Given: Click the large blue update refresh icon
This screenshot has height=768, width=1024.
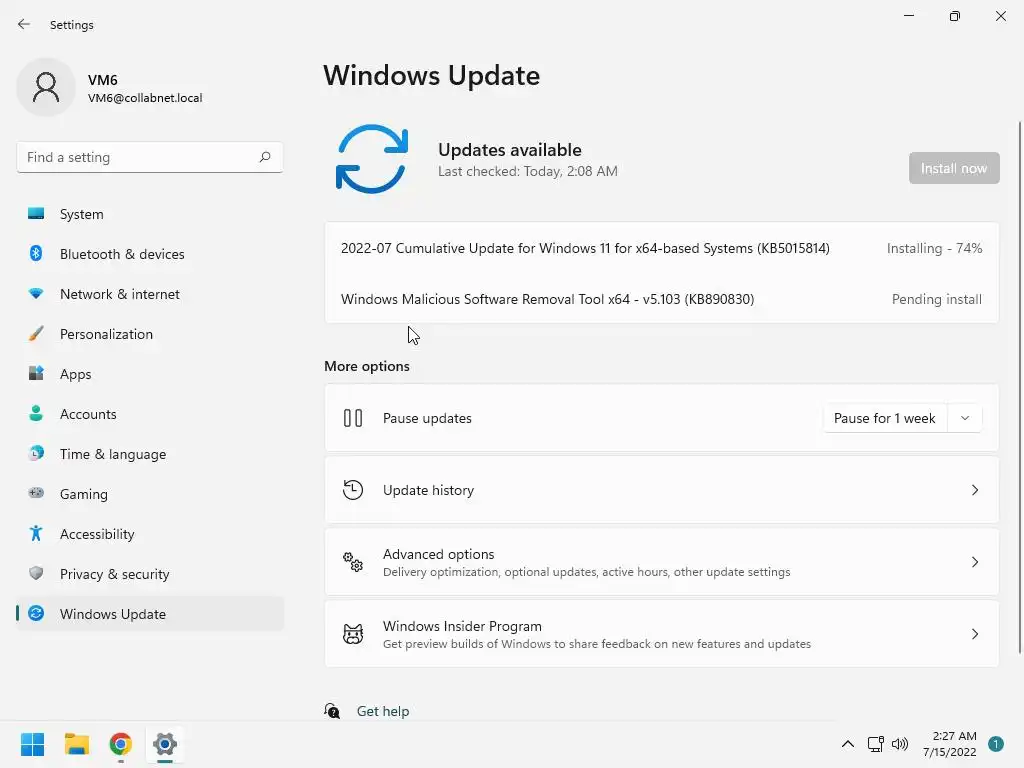Looking at the screenshot, I should pos(372,159).
